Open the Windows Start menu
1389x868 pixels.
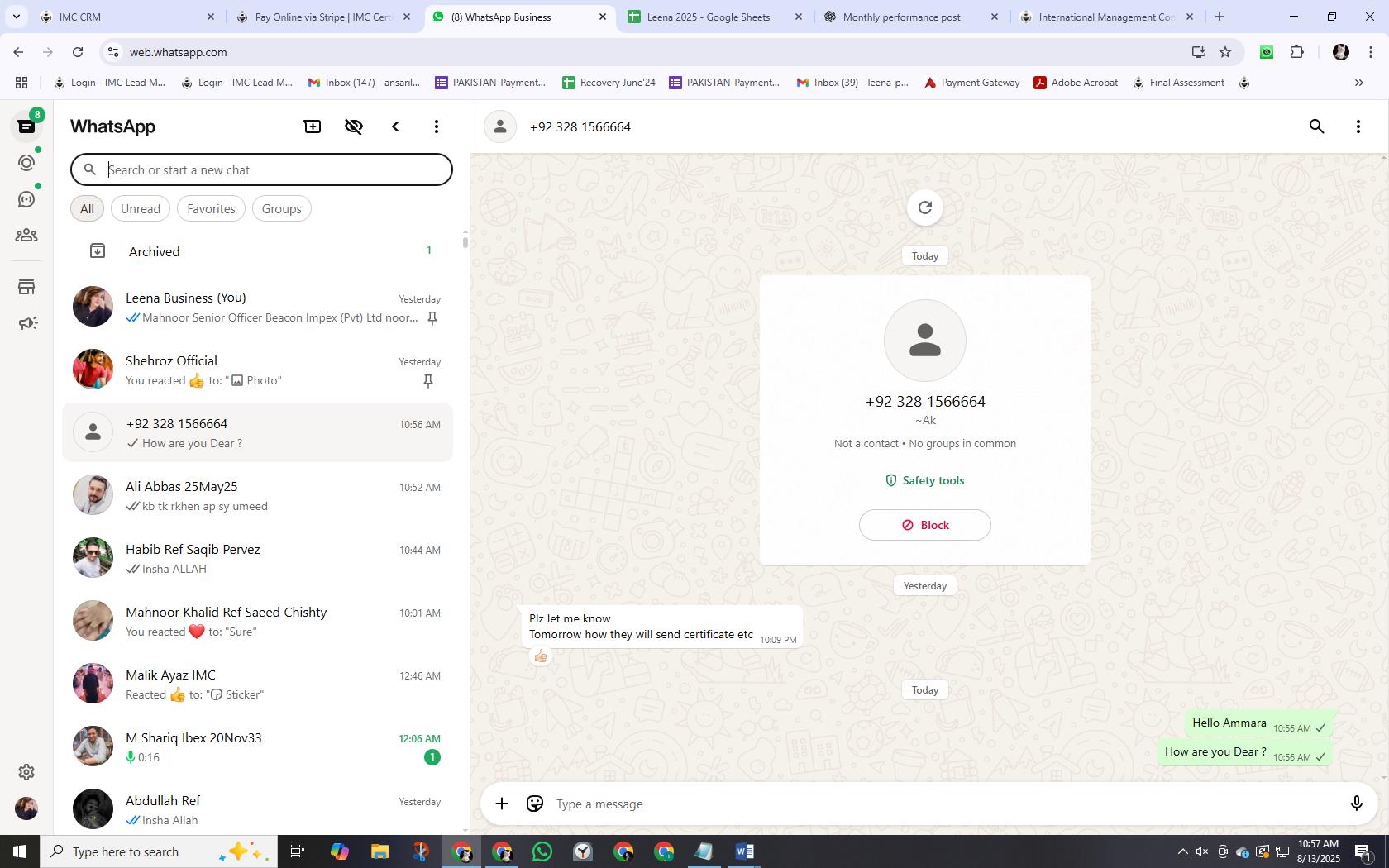point(20,851)
